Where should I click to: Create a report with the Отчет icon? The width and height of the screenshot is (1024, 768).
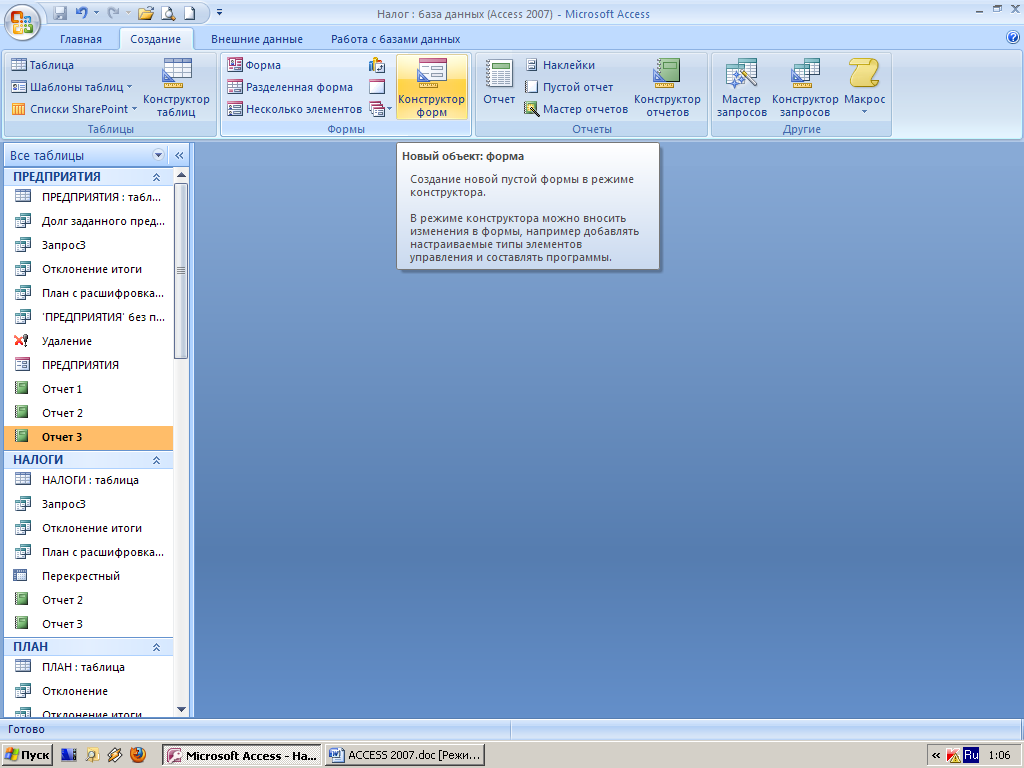[499, 82]
